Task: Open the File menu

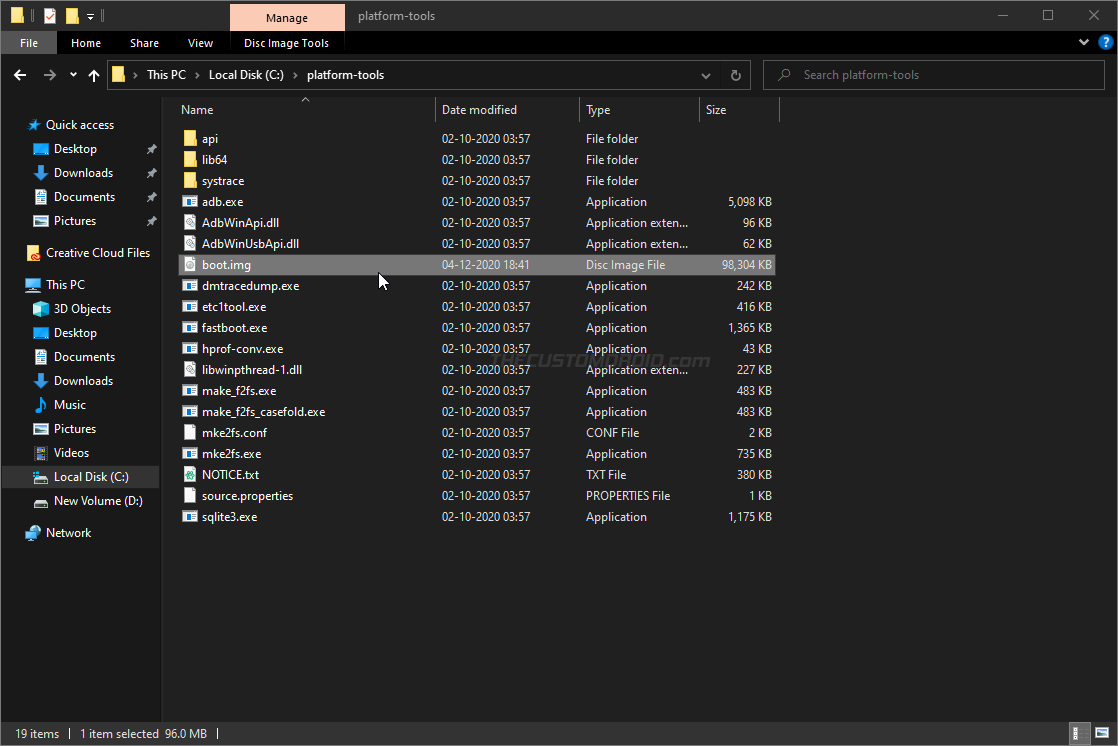Action: click(x=29, y=43)
